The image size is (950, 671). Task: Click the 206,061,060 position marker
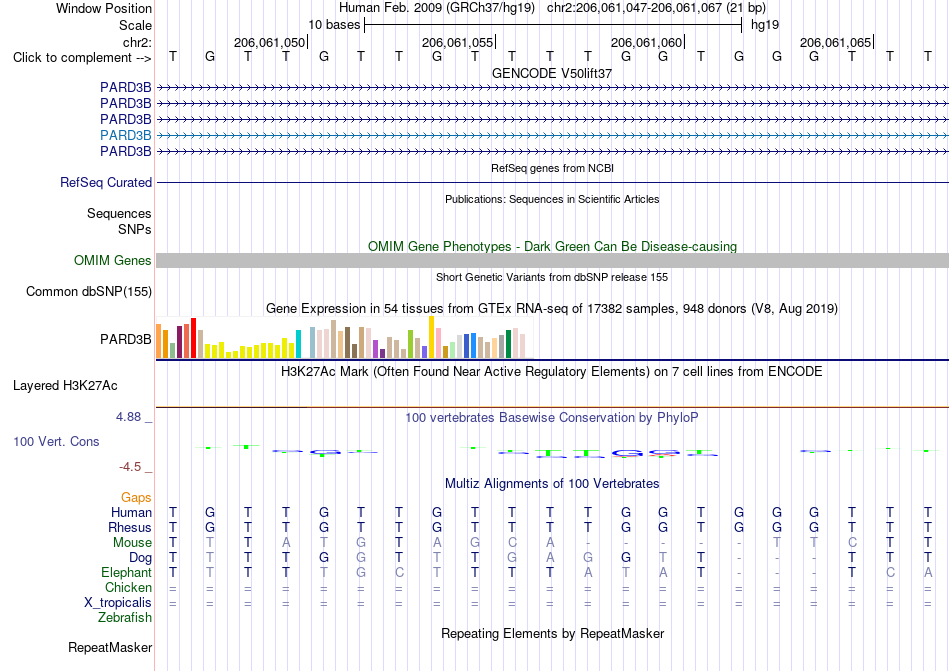[647, 42]
